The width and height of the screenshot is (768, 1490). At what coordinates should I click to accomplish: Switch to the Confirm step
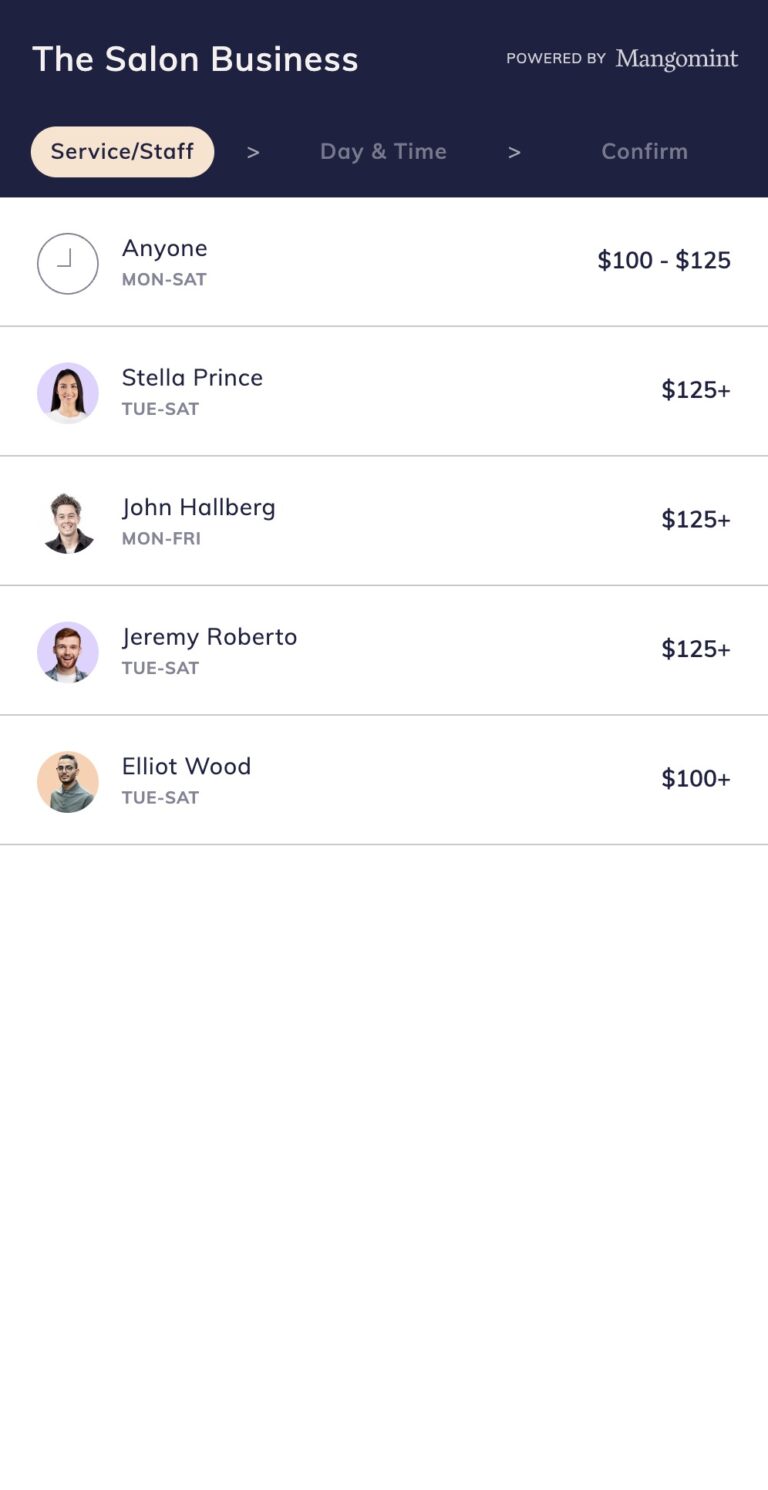[x=644, y=152]
